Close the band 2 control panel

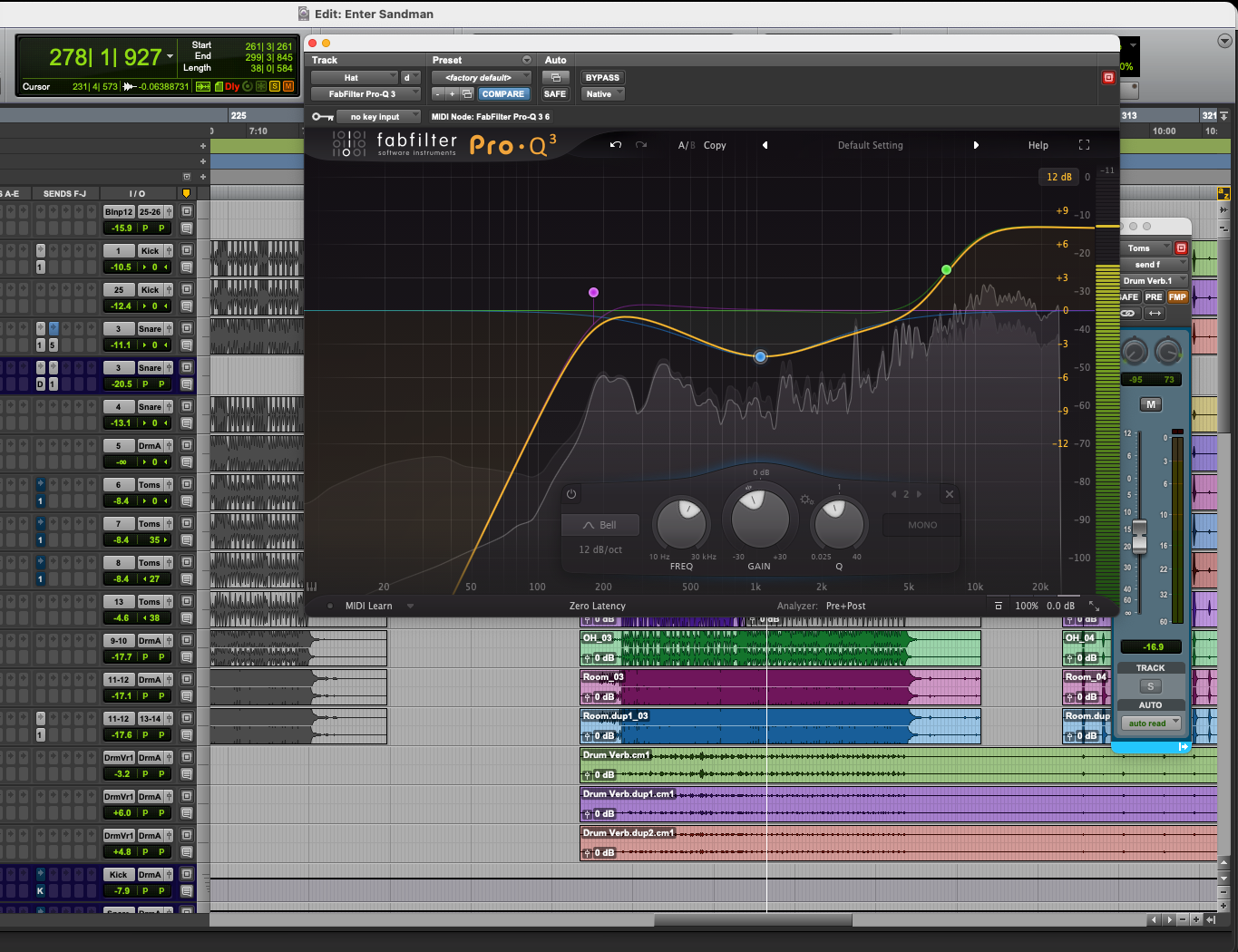[x=950, y=494]
